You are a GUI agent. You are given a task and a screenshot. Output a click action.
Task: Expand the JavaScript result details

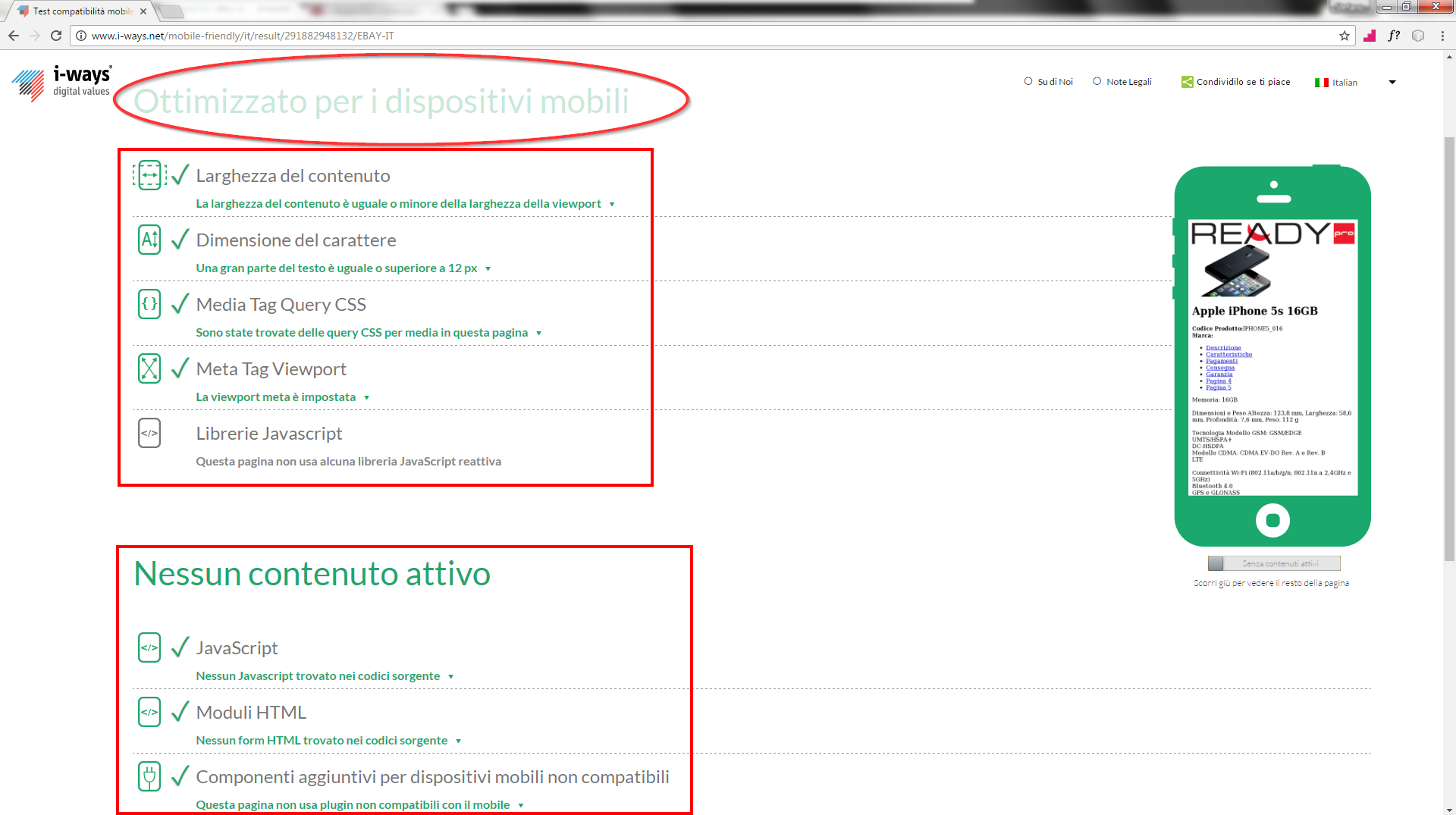pyautogui.click(x=450, y=676)
